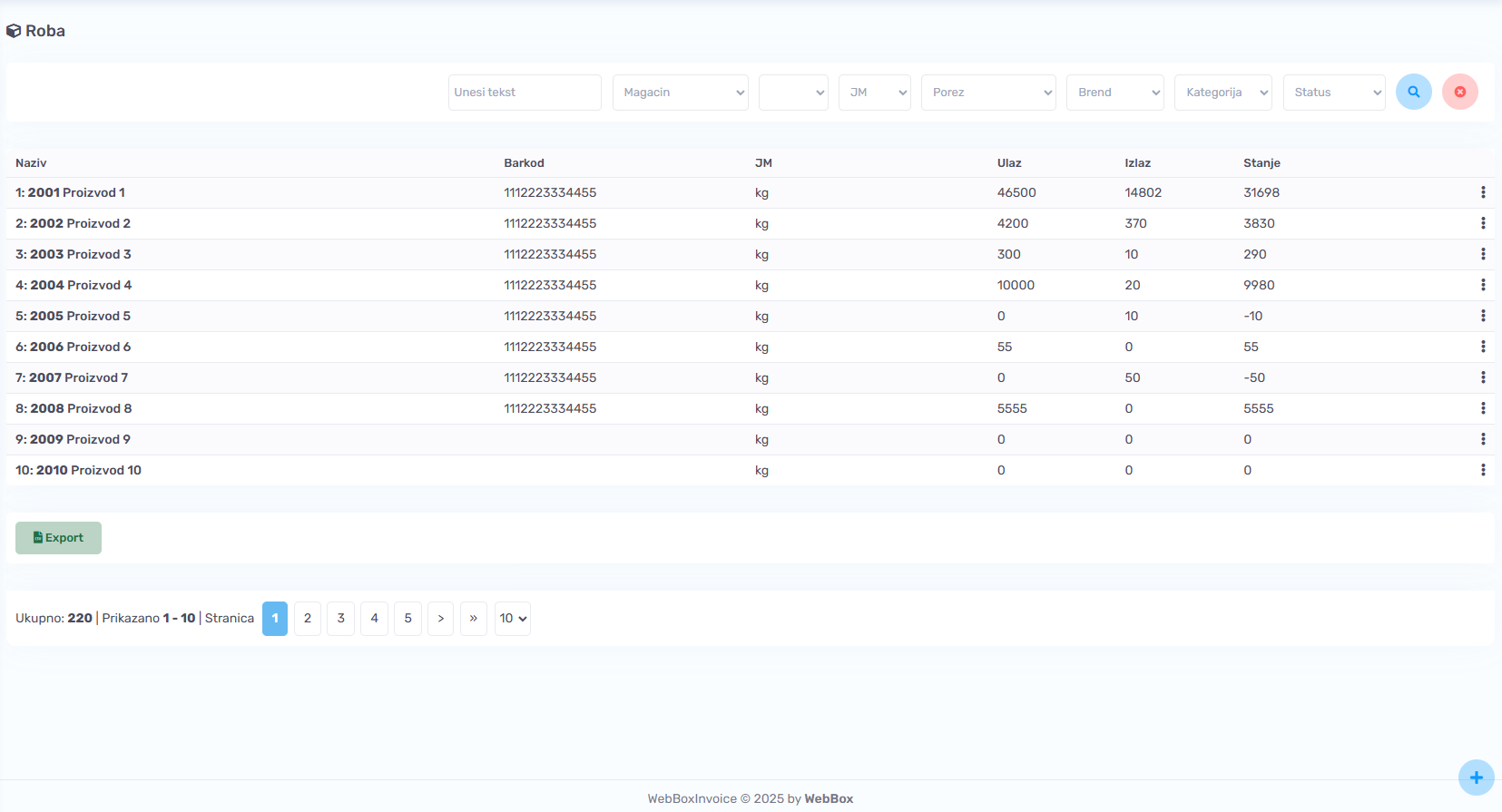1502x812 pixels.
Task: Open the page size 10 dropdown
Action: point(512,619)
